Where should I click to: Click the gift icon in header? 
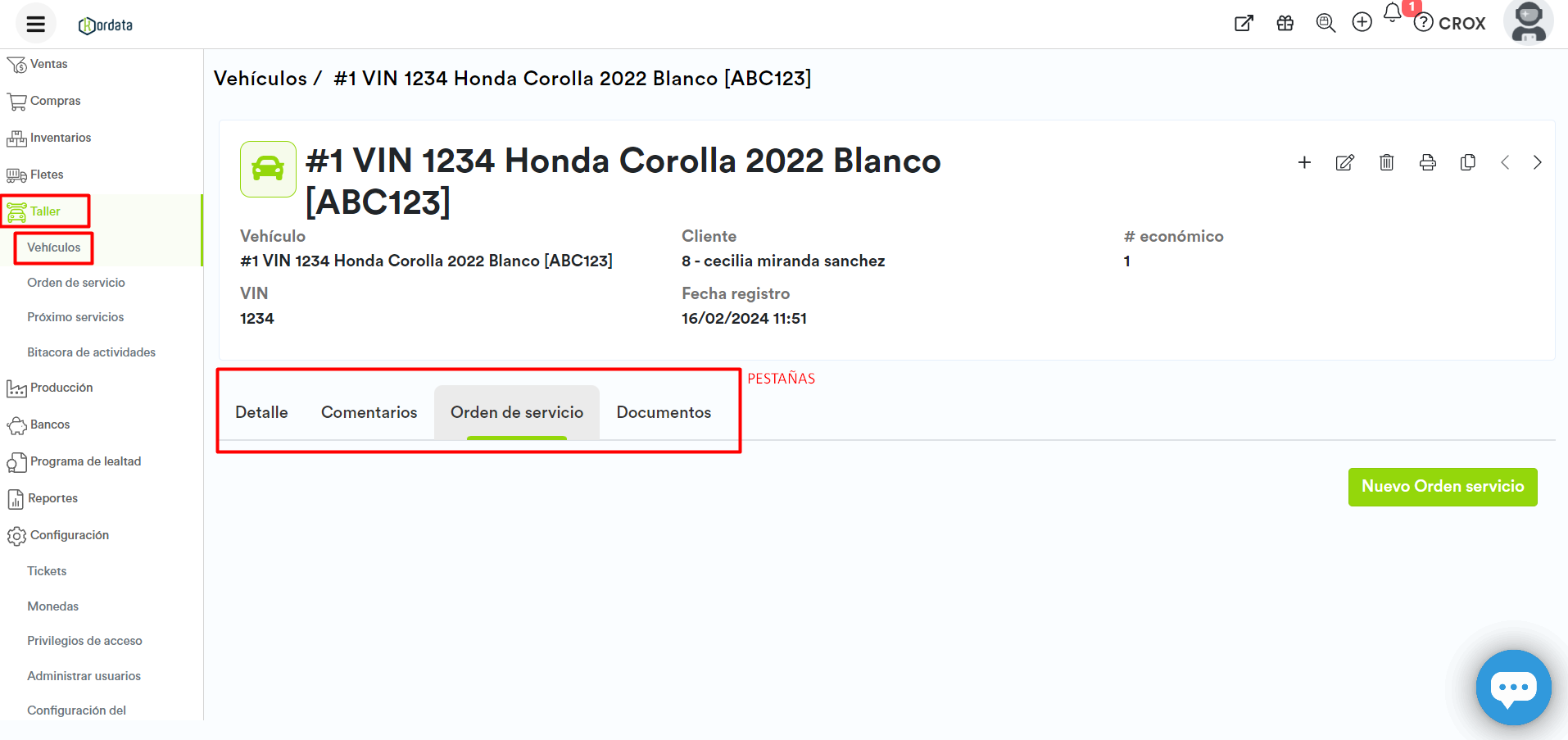click(x=1285, y=23)
